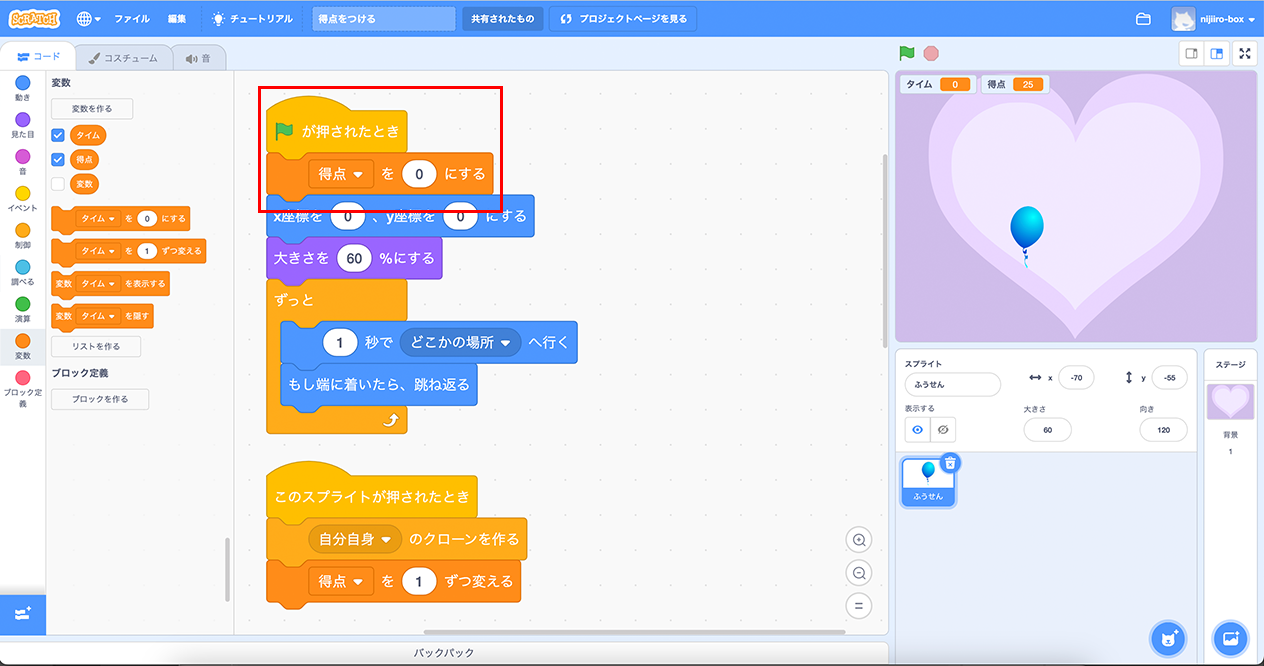The width and height of the screenshot is (1264, 666).
Task: Uncheck the タイム variable checkbox
Action: tap(58, 135)
